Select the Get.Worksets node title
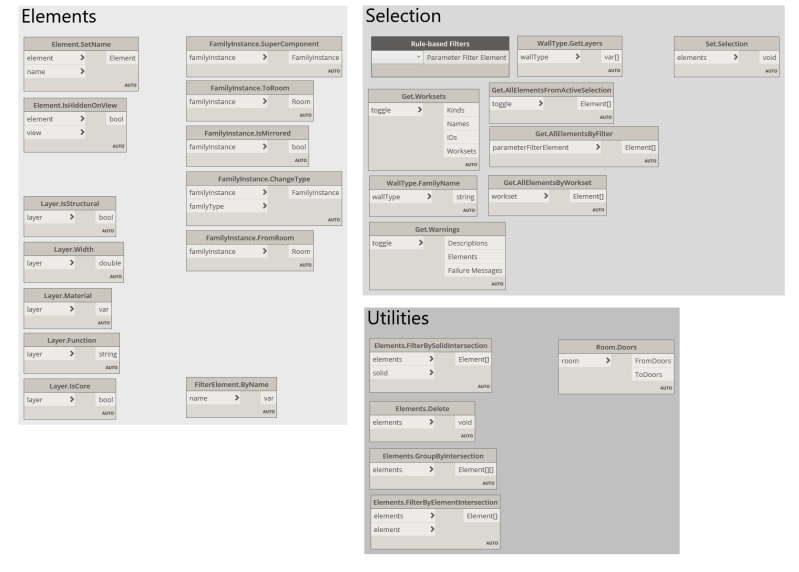The image size is (799, 572). (x=423, y=96)
